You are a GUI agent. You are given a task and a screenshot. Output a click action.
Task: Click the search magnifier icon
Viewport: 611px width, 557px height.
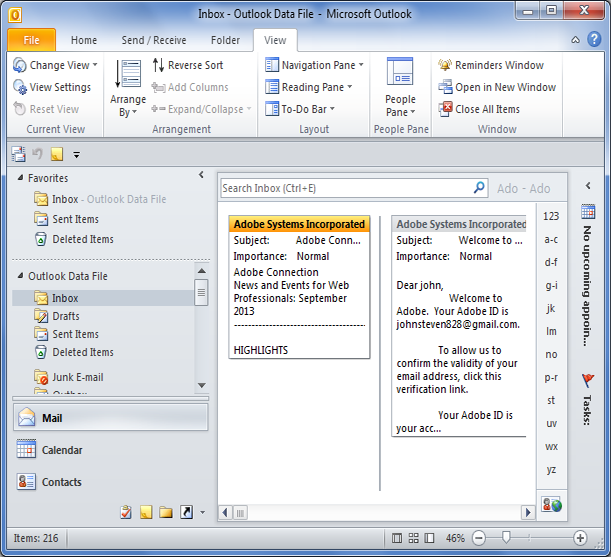click(x=479, y=188)
